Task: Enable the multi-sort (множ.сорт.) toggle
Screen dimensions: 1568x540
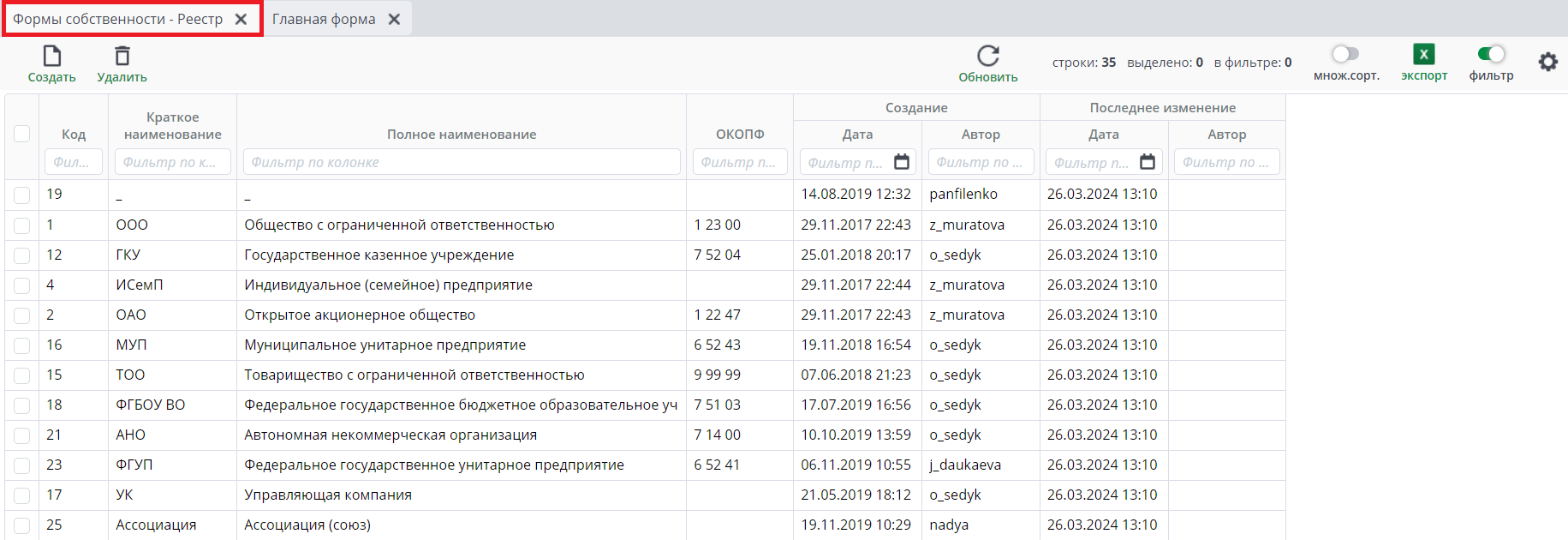Action: 1345,54
